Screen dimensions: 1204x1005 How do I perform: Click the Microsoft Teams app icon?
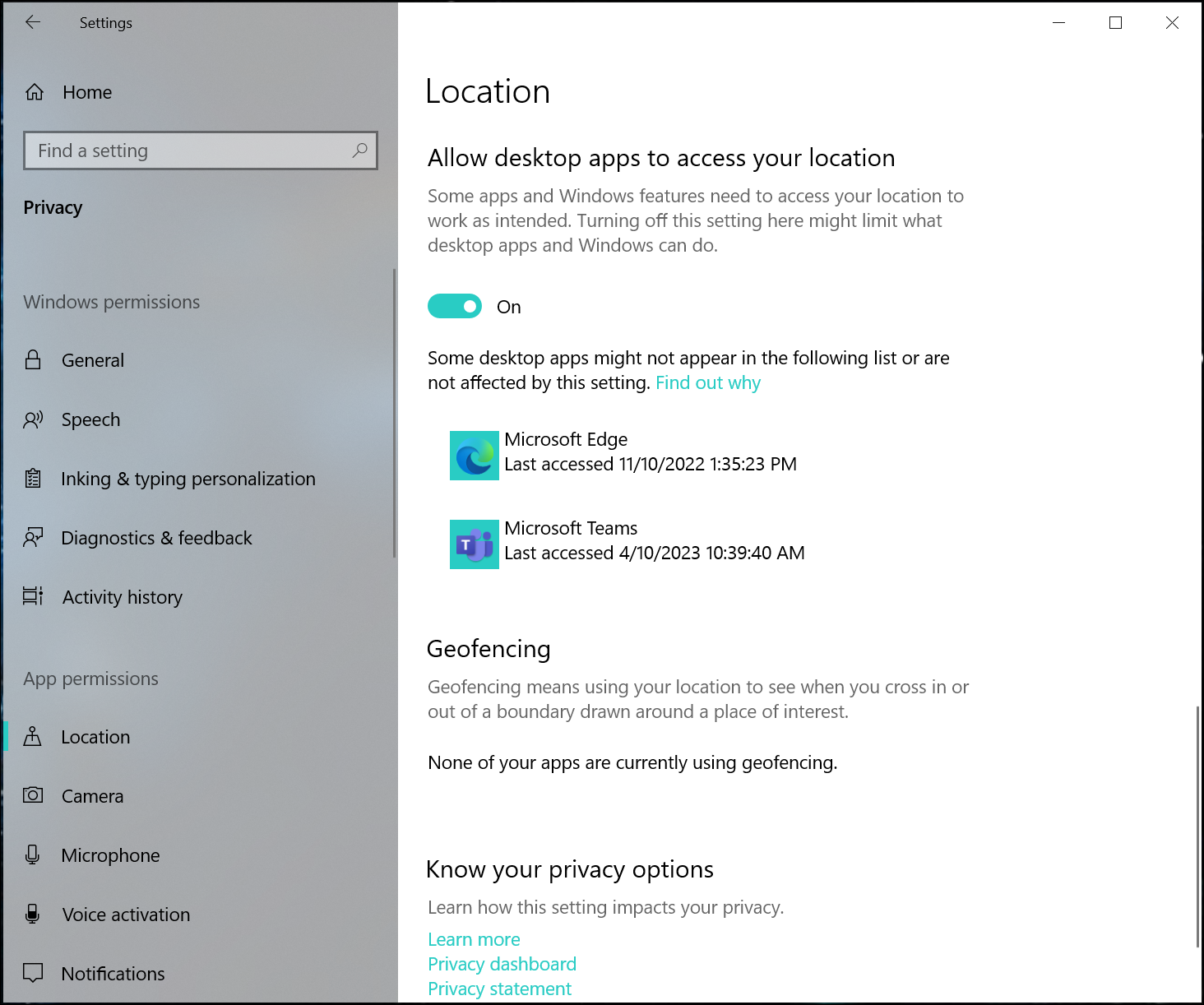475,544
